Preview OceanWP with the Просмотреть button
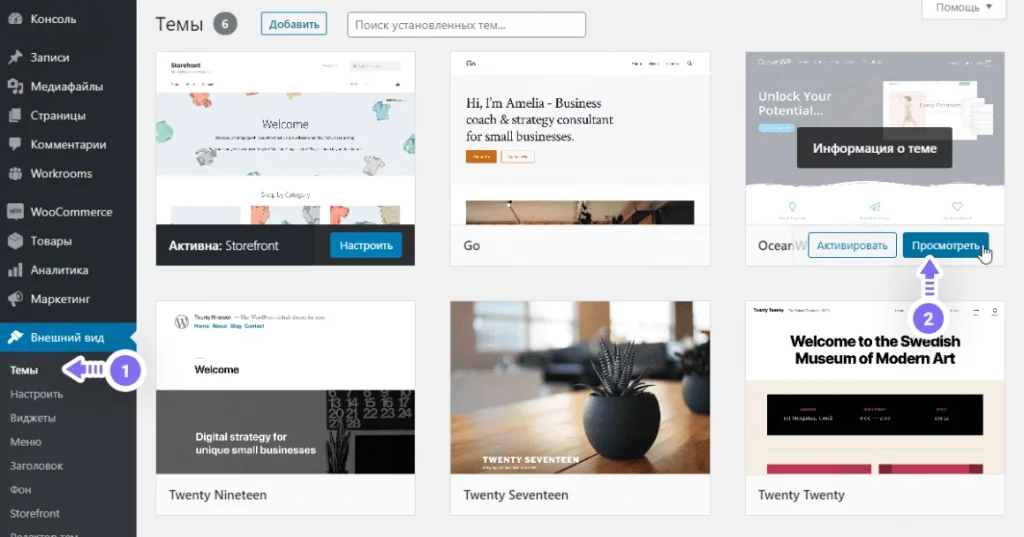This screenshot has width=1024, height=537. pos(945,246)
